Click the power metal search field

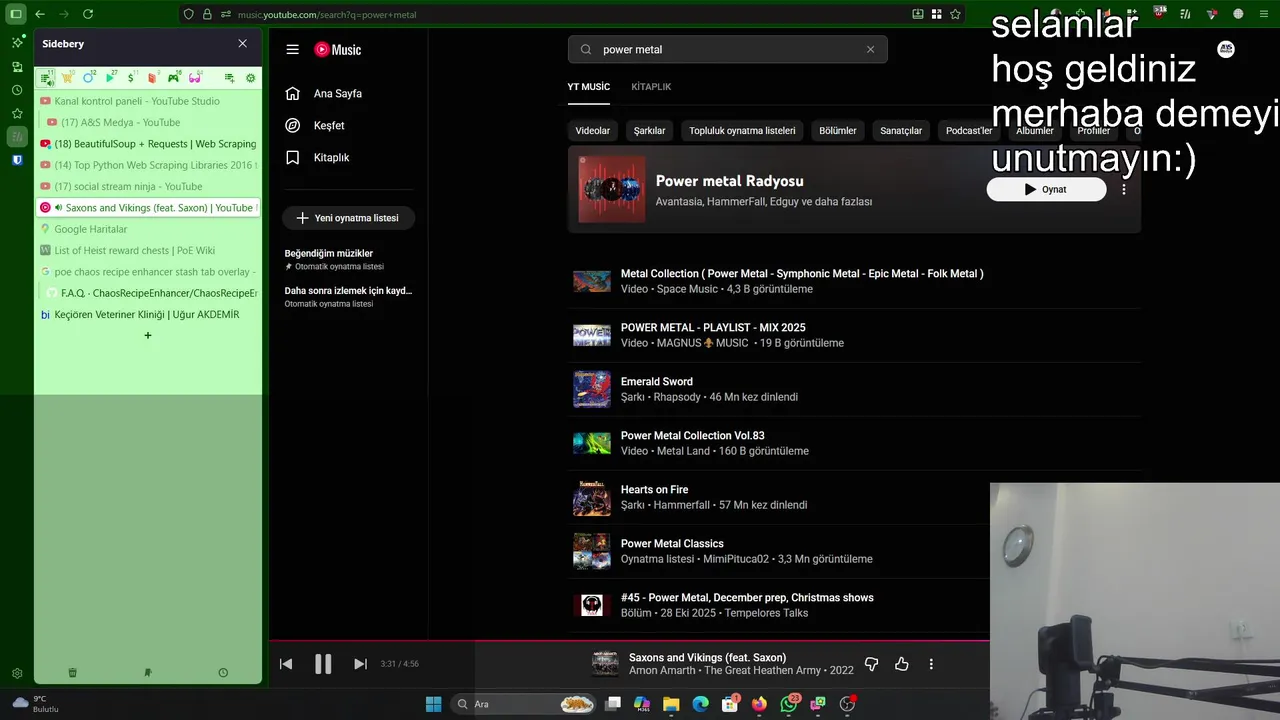730,49
